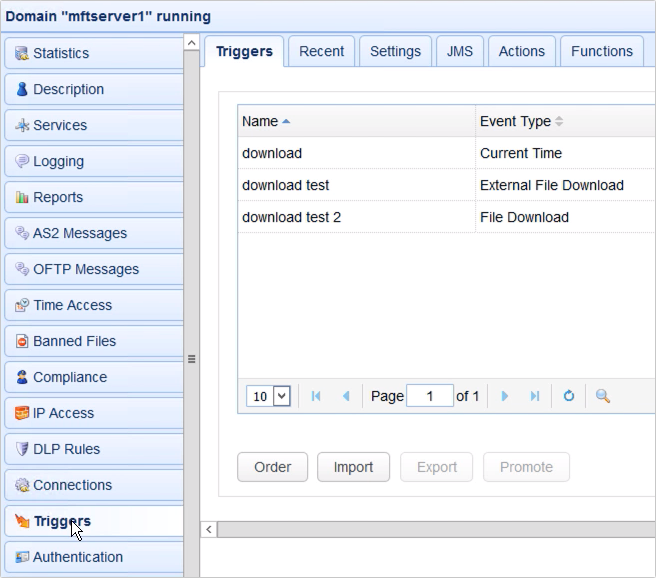The image size is (656, 578).
Task: Open rows-per-page dropdown showing 10
Action: point(269,396)
